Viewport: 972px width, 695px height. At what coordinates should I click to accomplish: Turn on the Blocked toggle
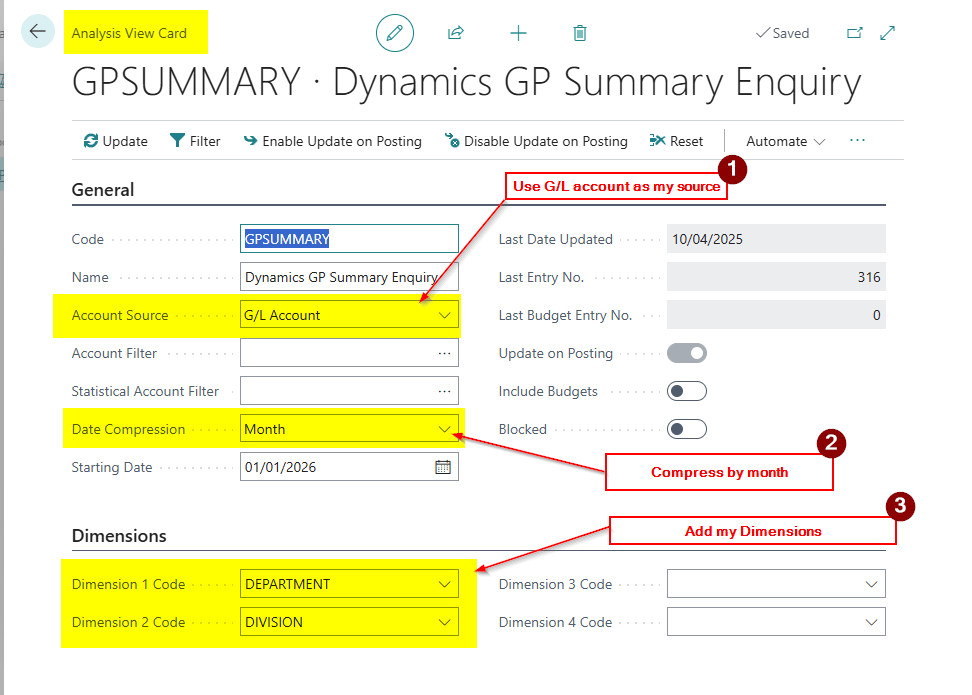pyautogui.click(x=687, y=429)
